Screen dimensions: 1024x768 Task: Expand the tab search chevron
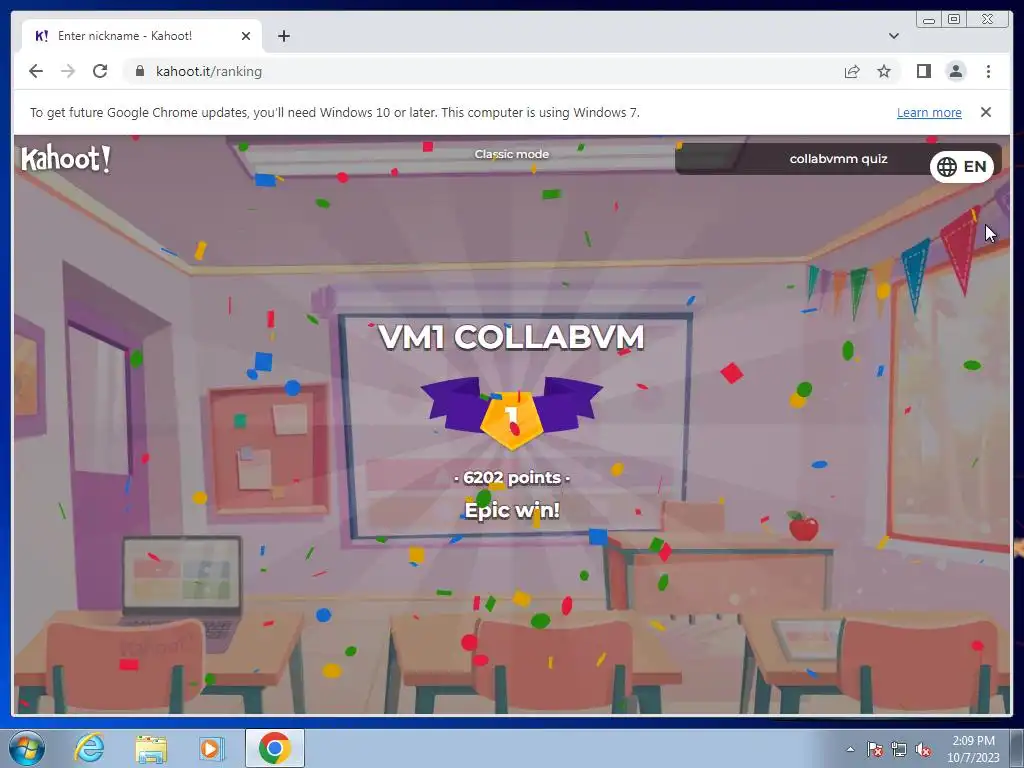click(x=894, y=36)
